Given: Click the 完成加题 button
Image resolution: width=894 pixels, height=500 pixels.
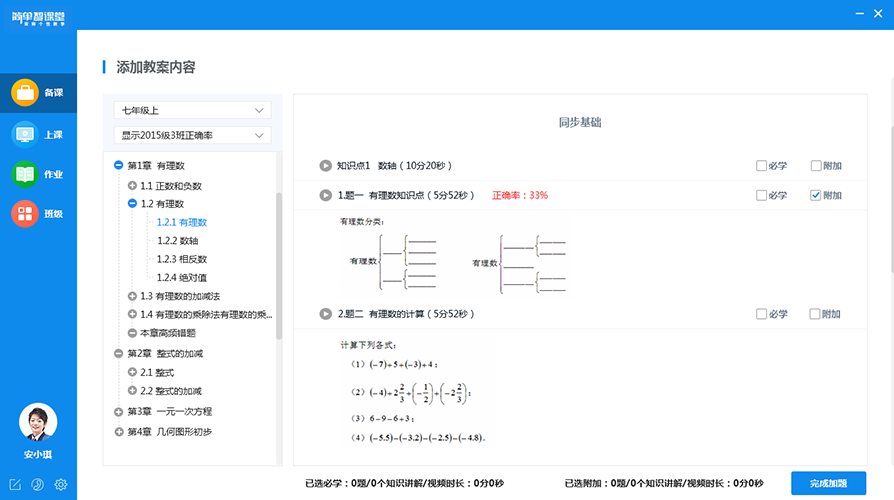Looking at the screenshot, I should tap(828, 483).
